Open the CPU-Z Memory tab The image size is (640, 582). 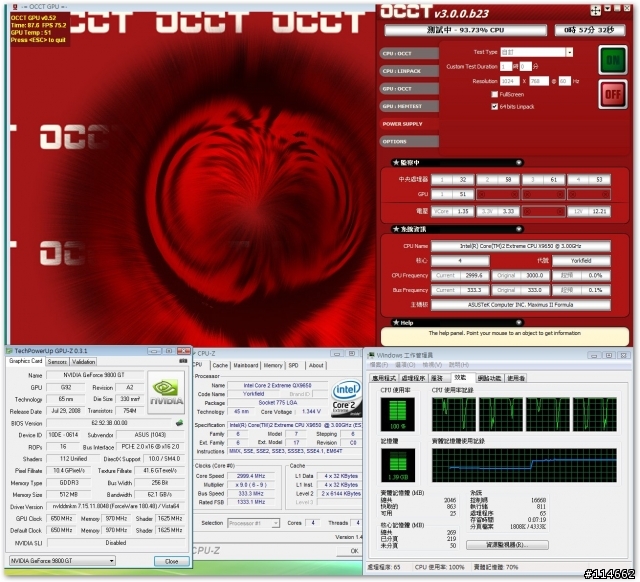273,365
